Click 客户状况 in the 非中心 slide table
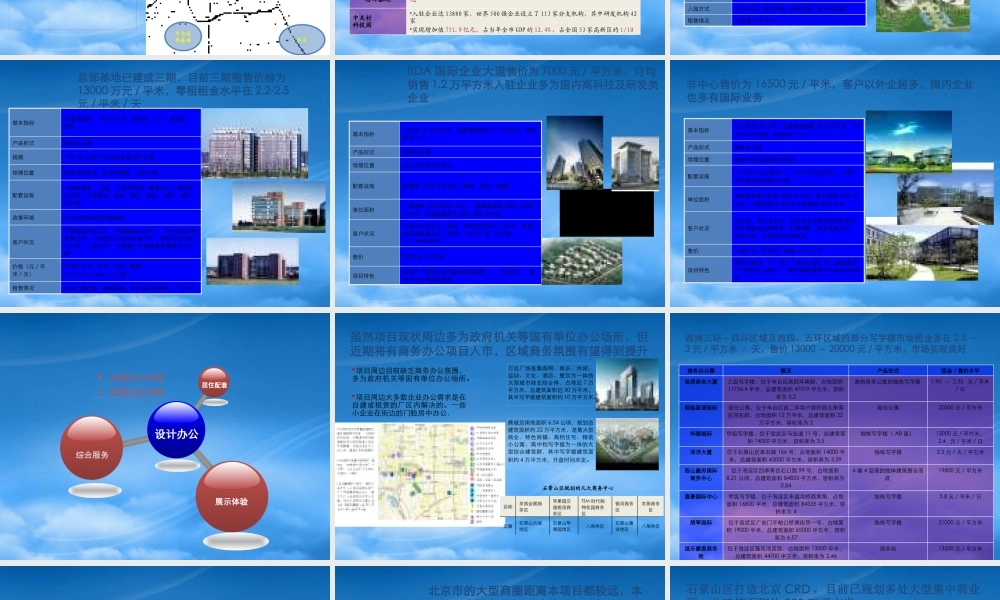The width and height of the screenshot is (1000, 600). (x=708, y=228)
